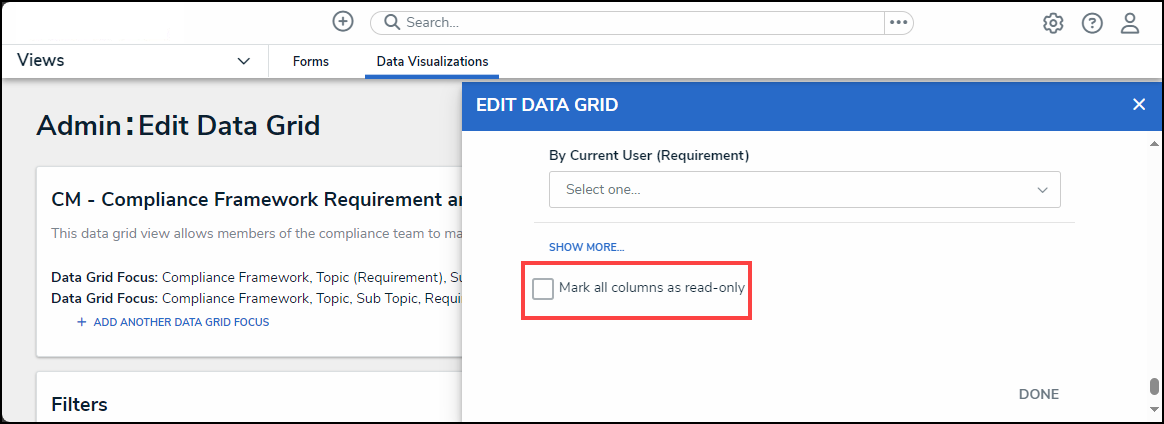Click the panel's vertical scrollbar thumb
The height and width of the screenshot is (424, 1164).
click(x=1154, y=386)
